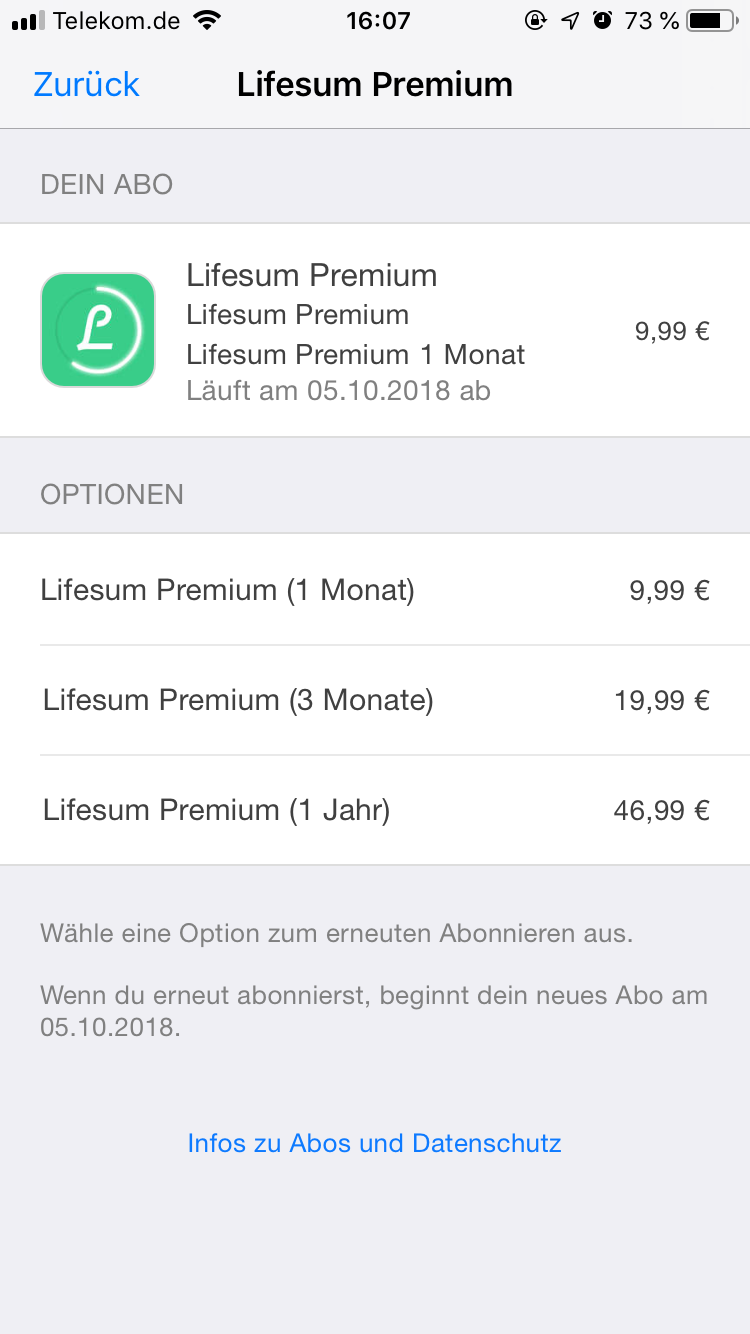
Task: Tap the 19,99 € three-month price
Action: (x=661, y=700)
